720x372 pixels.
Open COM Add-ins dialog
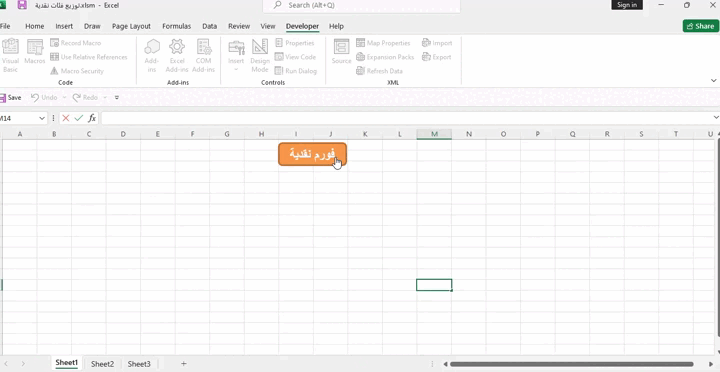click(203, 56)
